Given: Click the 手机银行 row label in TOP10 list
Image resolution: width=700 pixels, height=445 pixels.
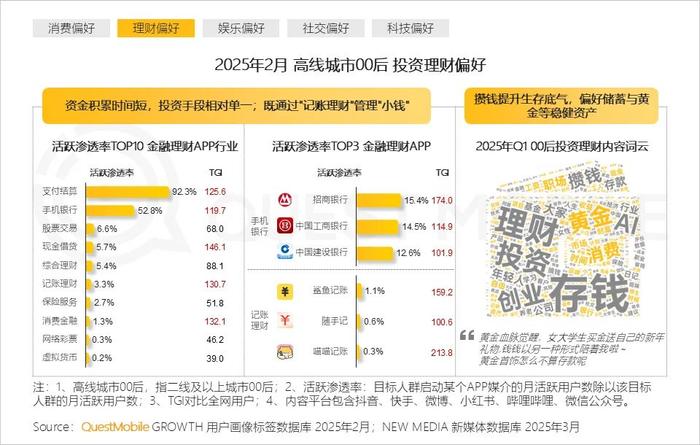Looking at the screenshot, I should [60, 209].
